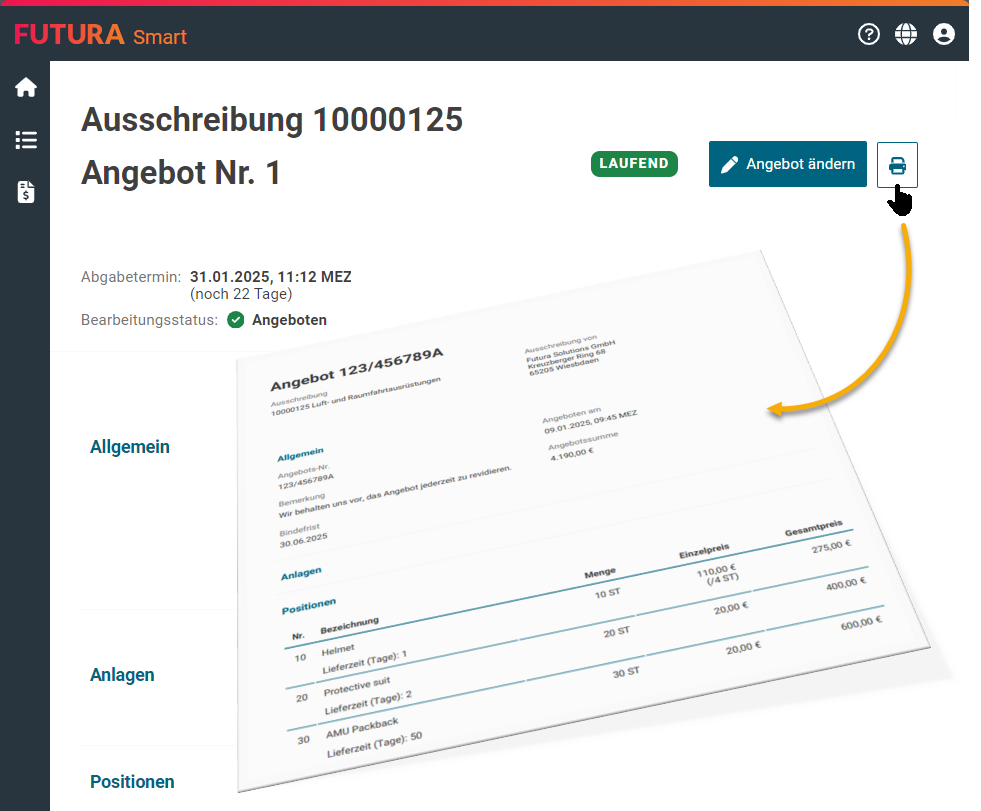Print the offer with printer icon
The image size is (981, 811).
tap(897, 165)
